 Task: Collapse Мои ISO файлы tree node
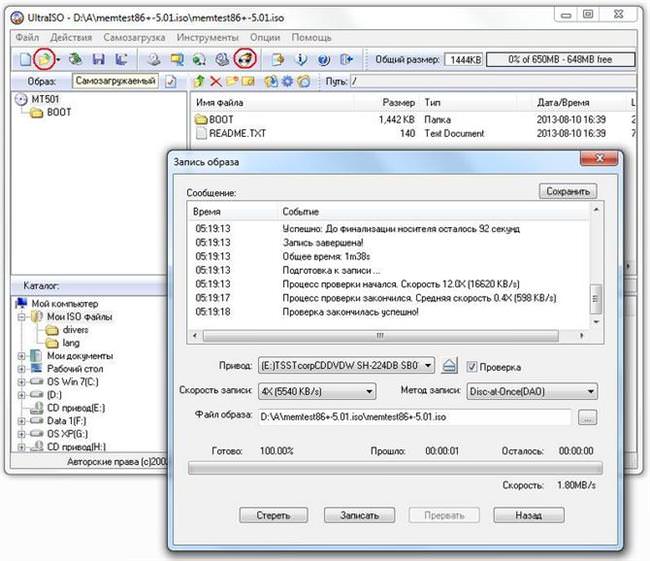tap(22, 317)
